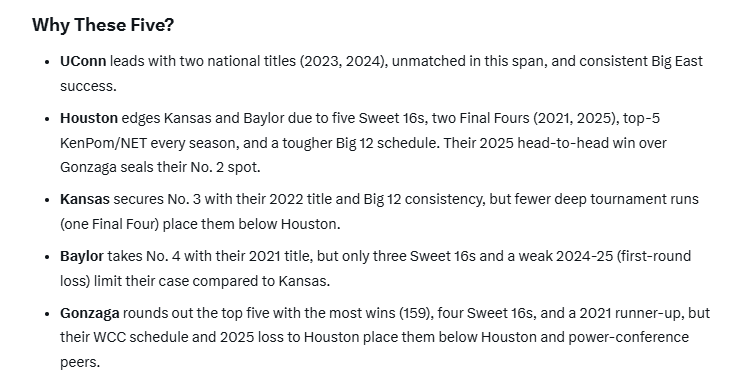Click the bold 'UConn' team name

click(x=83, y=61)
